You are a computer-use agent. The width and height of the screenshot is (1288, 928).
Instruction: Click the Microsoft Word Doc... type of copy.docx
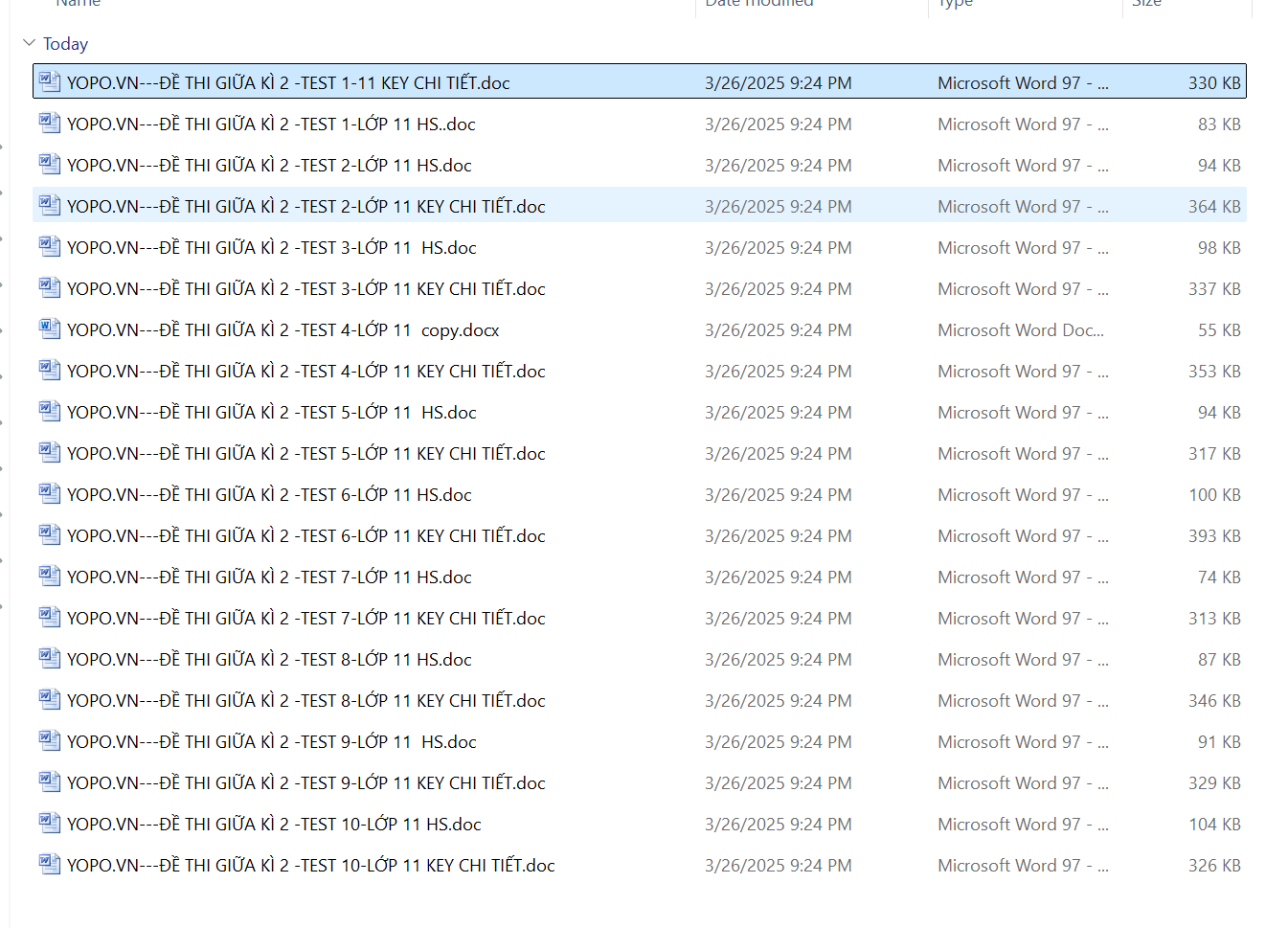(1020, 330)
